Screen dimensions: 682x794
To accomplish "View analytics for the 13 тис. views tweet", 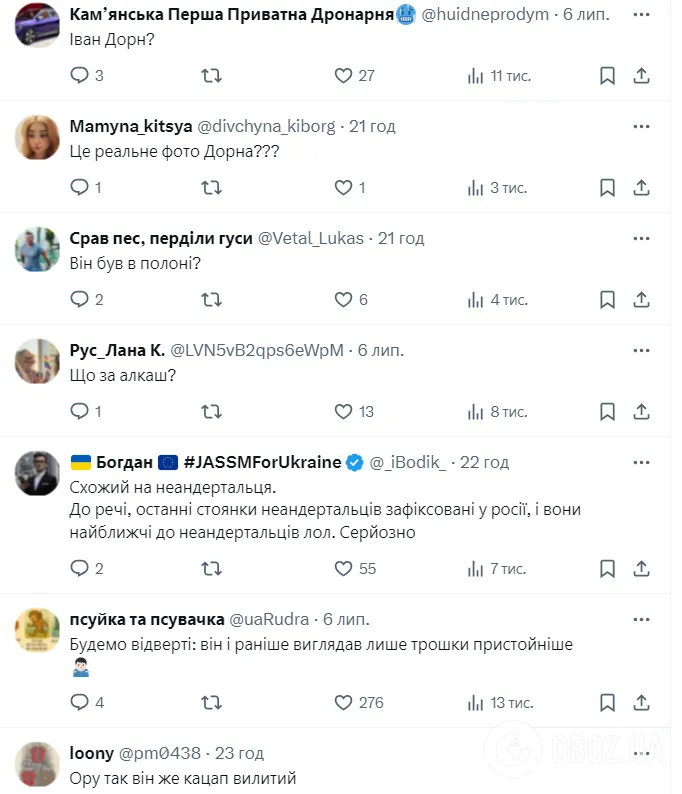I will click(x=500, y=703).
